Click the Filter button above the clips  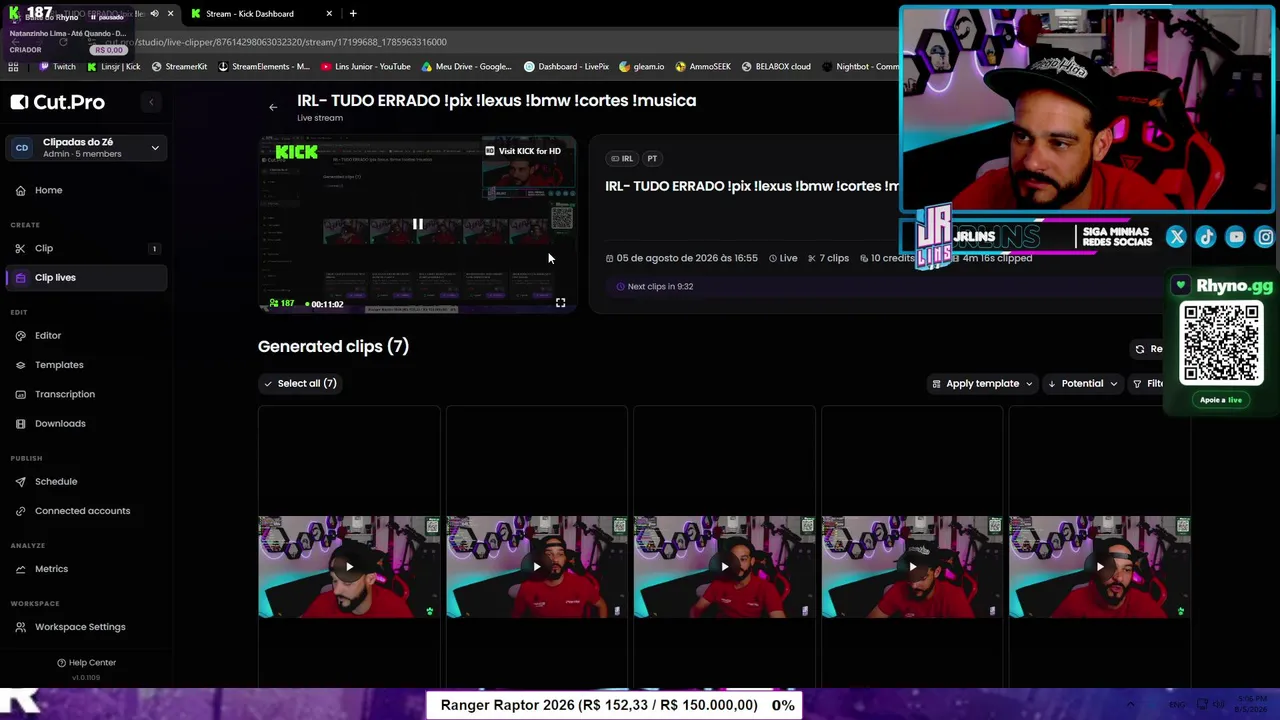click(1148, 383)
